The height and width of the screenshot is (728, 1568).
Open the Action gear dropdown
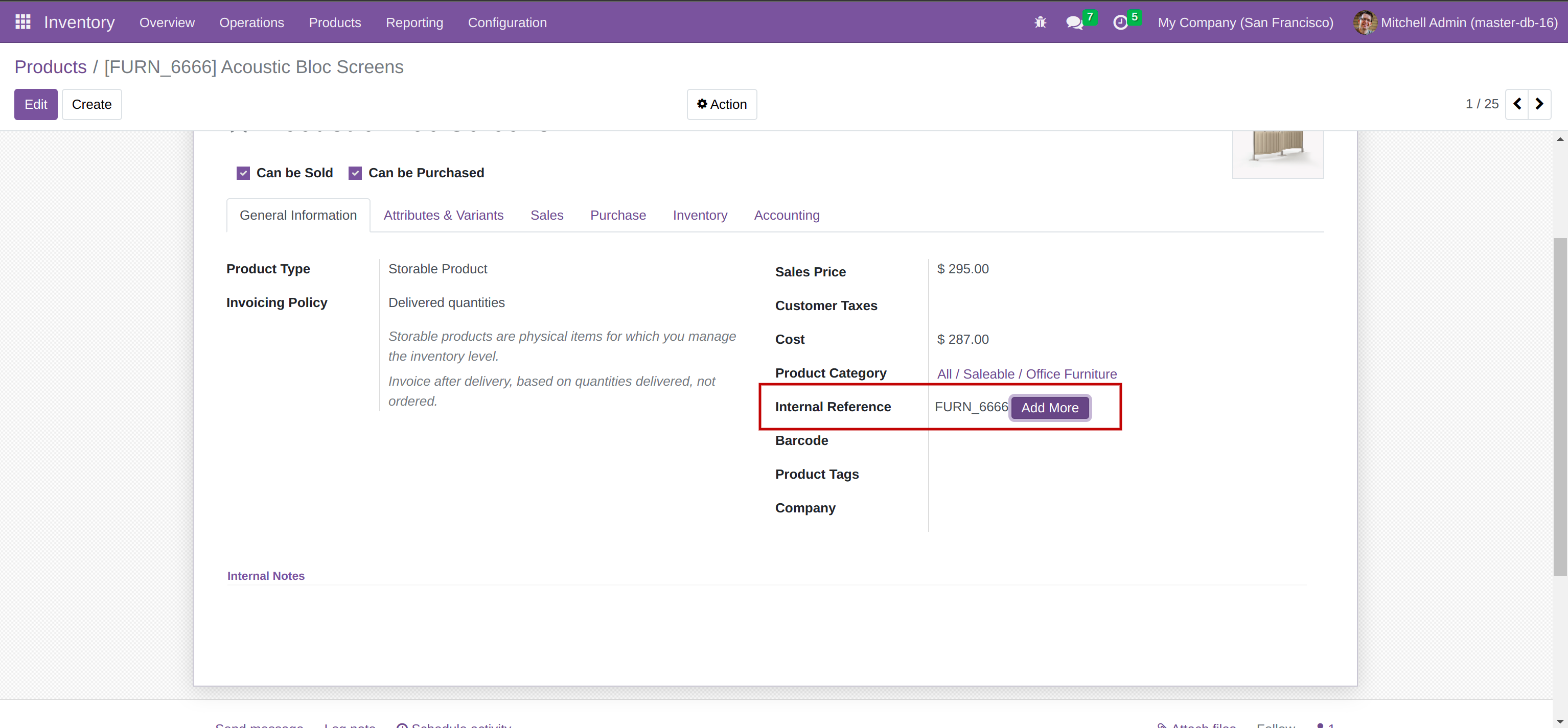722,105
